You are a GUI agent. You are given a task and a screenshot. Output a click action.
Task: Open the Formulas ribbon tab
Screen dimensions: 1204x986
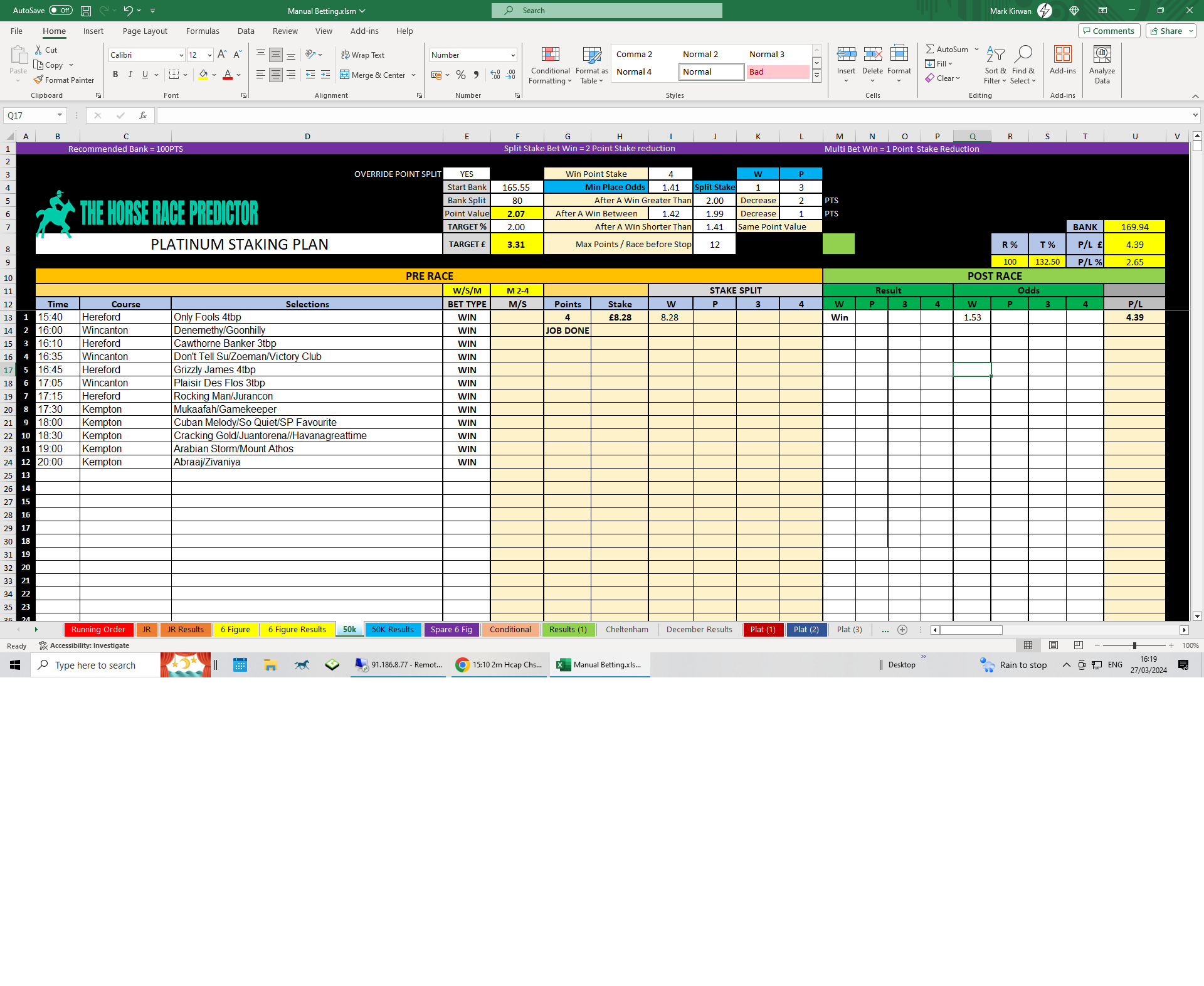pos(203,31)
